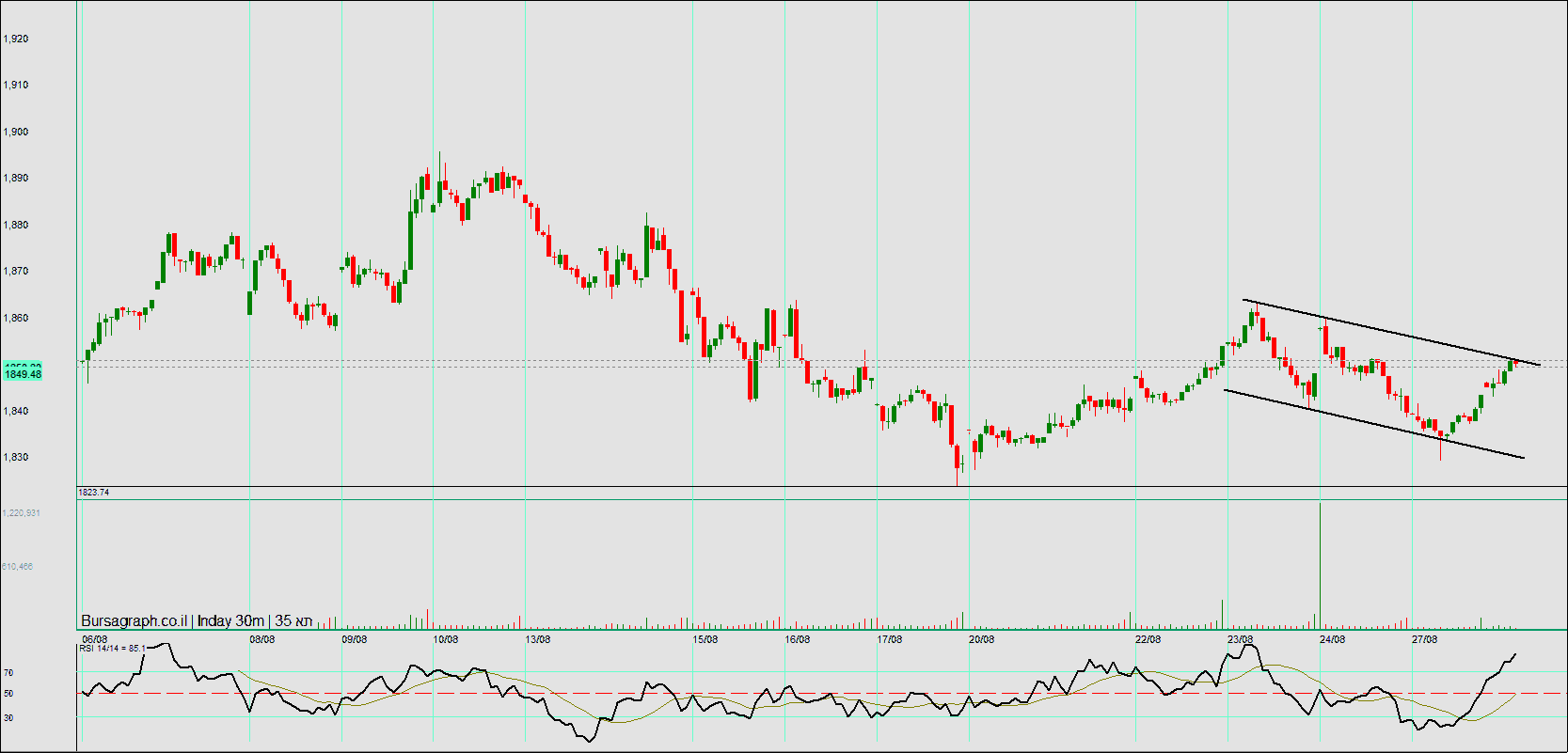Select the 27/08 date label
Viewport: 1568px width, 753px height.
pyautogui.click(x=1425, y=639)
